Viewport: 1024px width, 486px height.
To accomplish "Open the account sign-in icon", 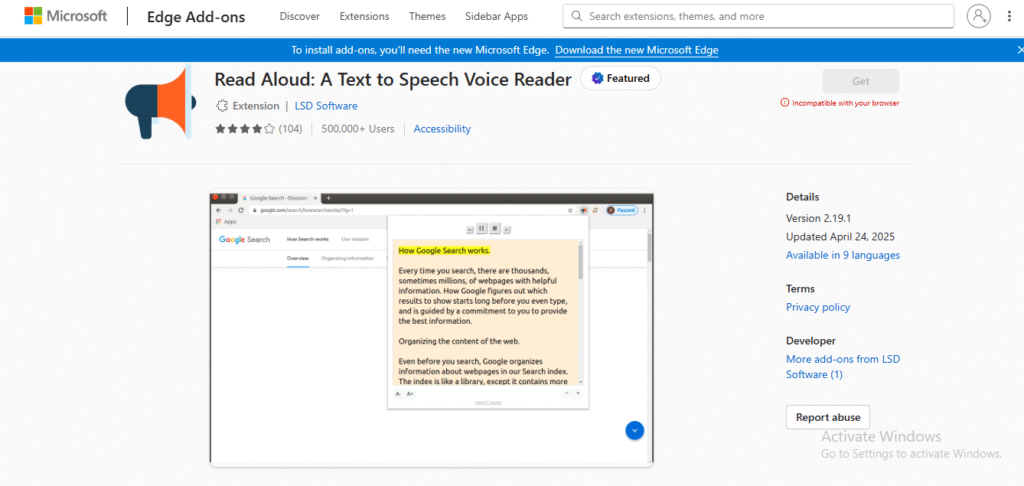I will (x=978, y=16).
